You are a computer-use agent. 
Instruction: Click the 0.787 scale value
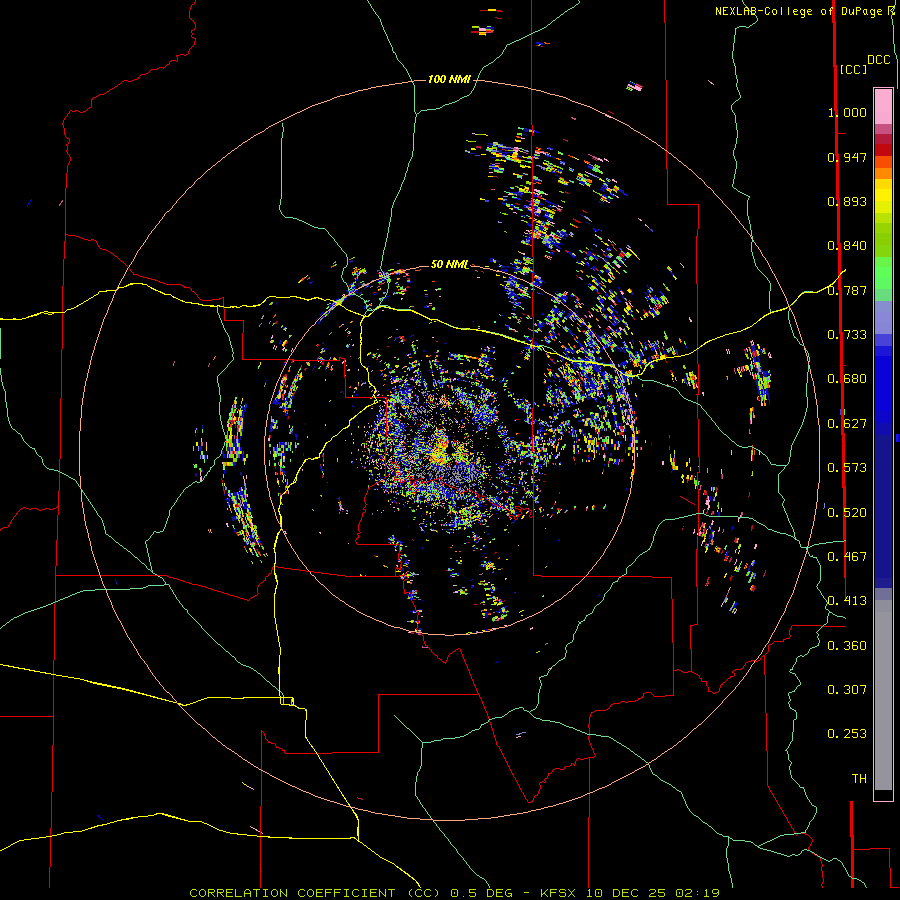tap(847, 290)
